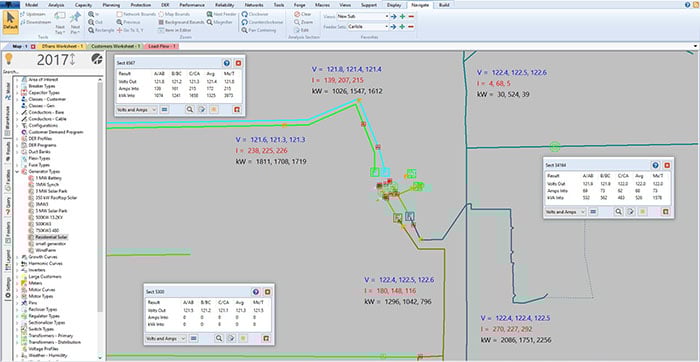Go to the New Sub view arrow

[393, 17]
